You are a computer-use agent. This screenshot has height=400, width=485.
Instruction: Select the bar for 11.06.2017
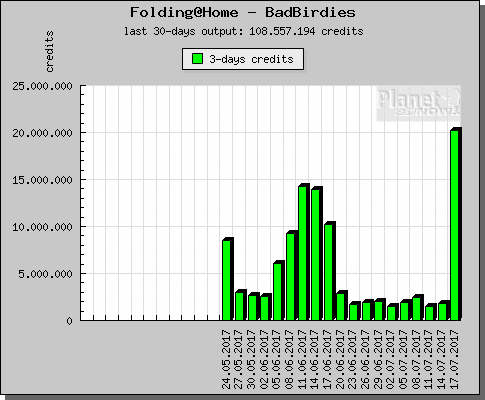pyautogui.click(x=304, y=252)
